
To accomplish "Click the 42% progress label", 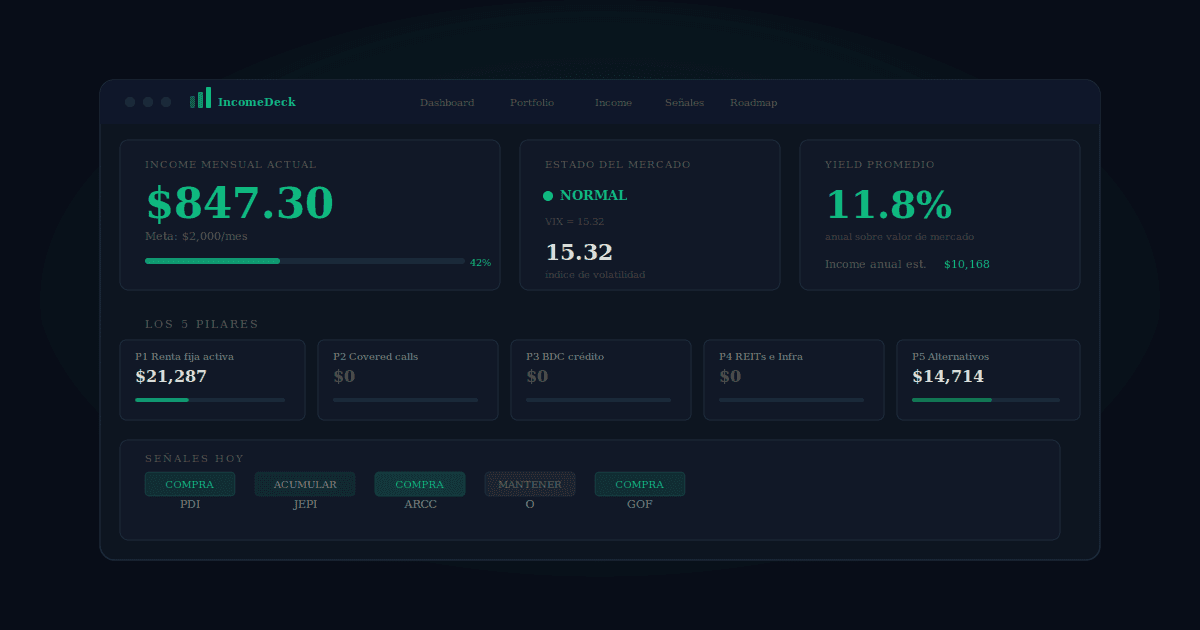I will click(480, 262).
